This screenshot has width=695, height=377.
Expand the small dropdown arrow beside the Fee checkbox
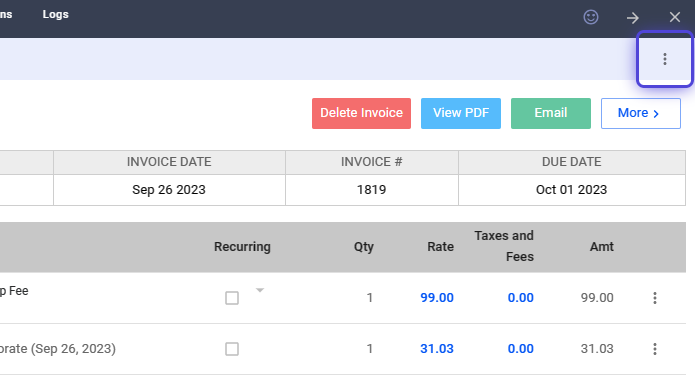(x=260, y=290)
